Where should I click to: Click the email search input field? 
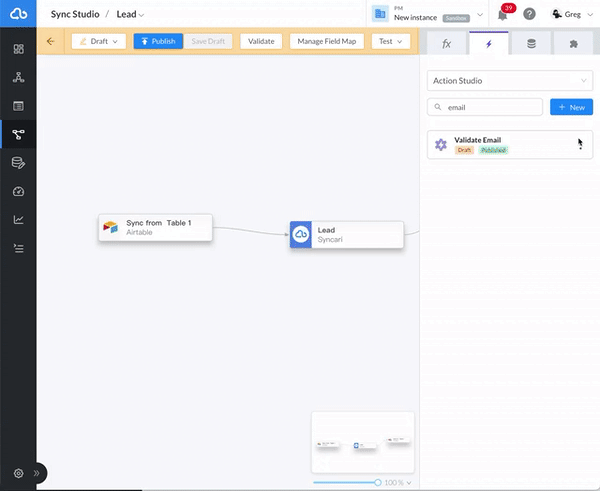pyautogui.click(x=485, y=107)
